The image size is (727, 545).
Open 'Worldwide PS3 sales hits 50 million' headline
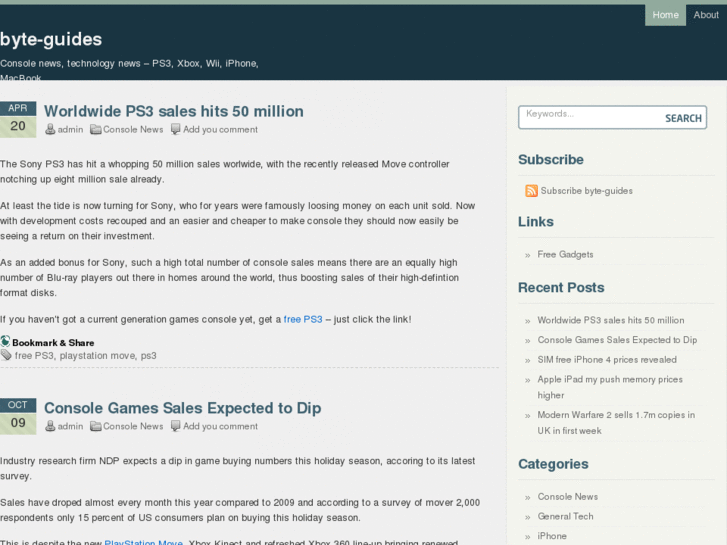(x=174, y=111)
